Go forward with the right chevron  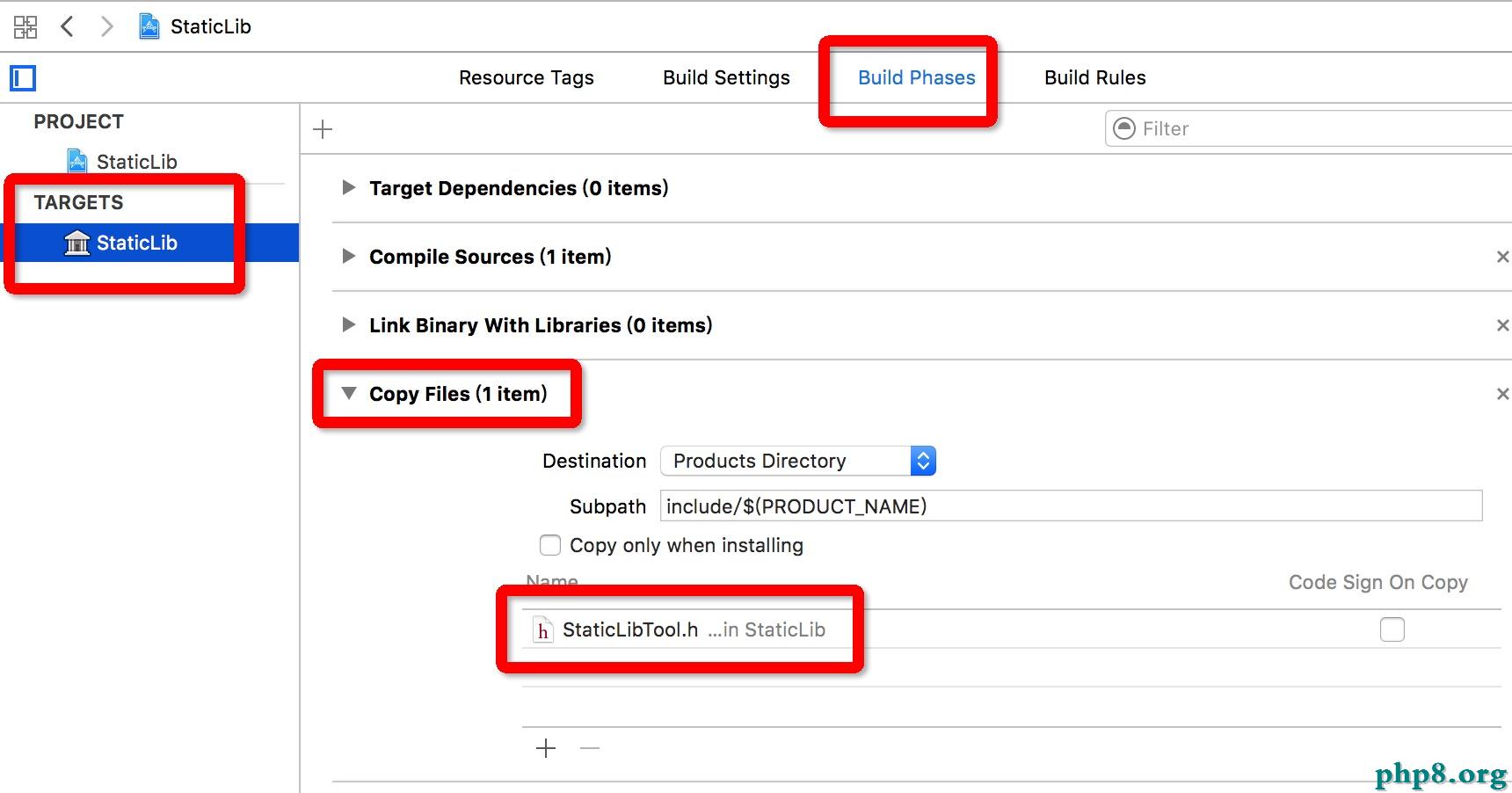[x=107, y=26]
